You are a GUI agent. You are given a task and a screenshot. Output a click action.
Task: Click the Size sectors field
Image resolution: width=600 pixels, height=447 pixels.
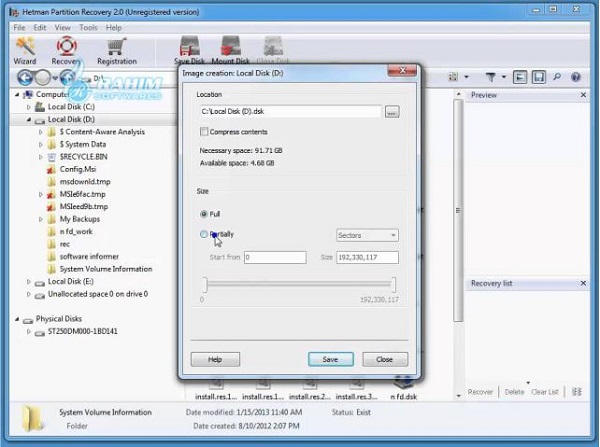pos(367,257)
